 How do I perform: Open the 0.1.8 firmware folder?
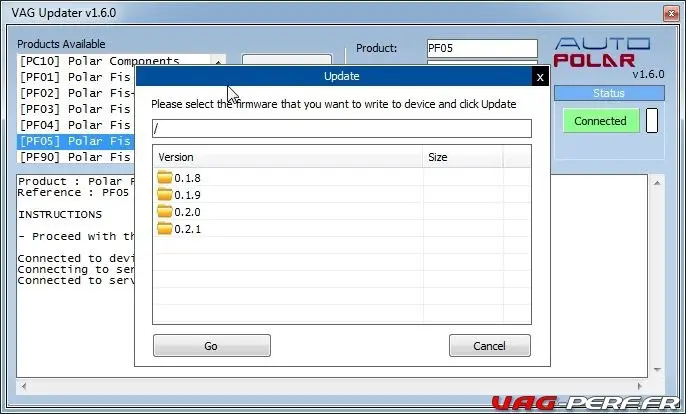tap(179, 178)
